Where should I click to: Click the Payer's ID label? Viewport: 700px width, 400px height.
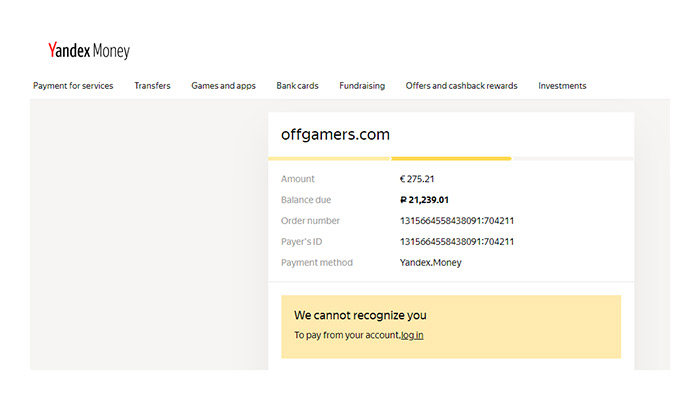coord(301,242)
